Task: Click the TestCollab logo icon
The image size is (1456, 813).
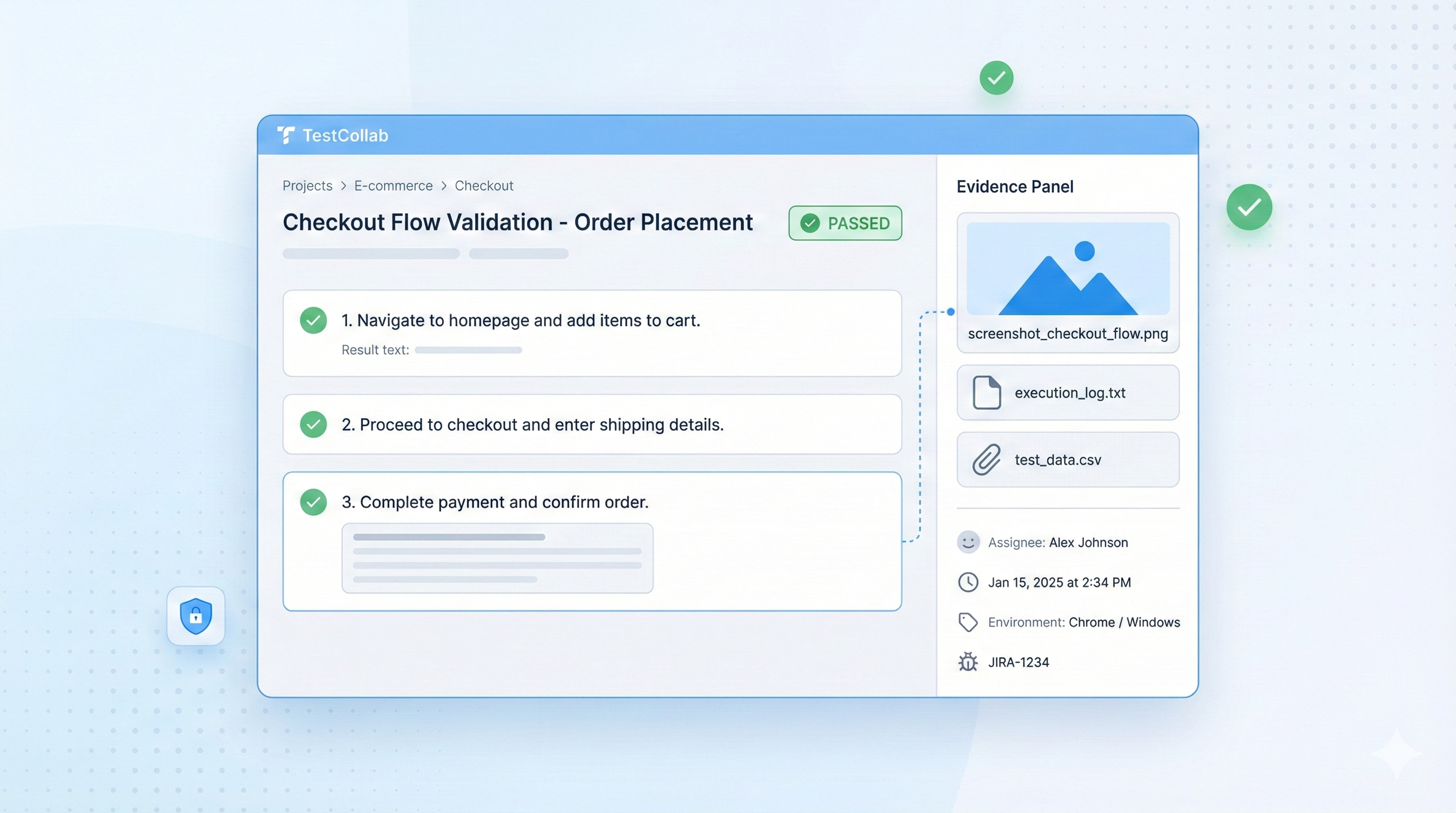Action: pyautogui.click(x=287, y=135)
